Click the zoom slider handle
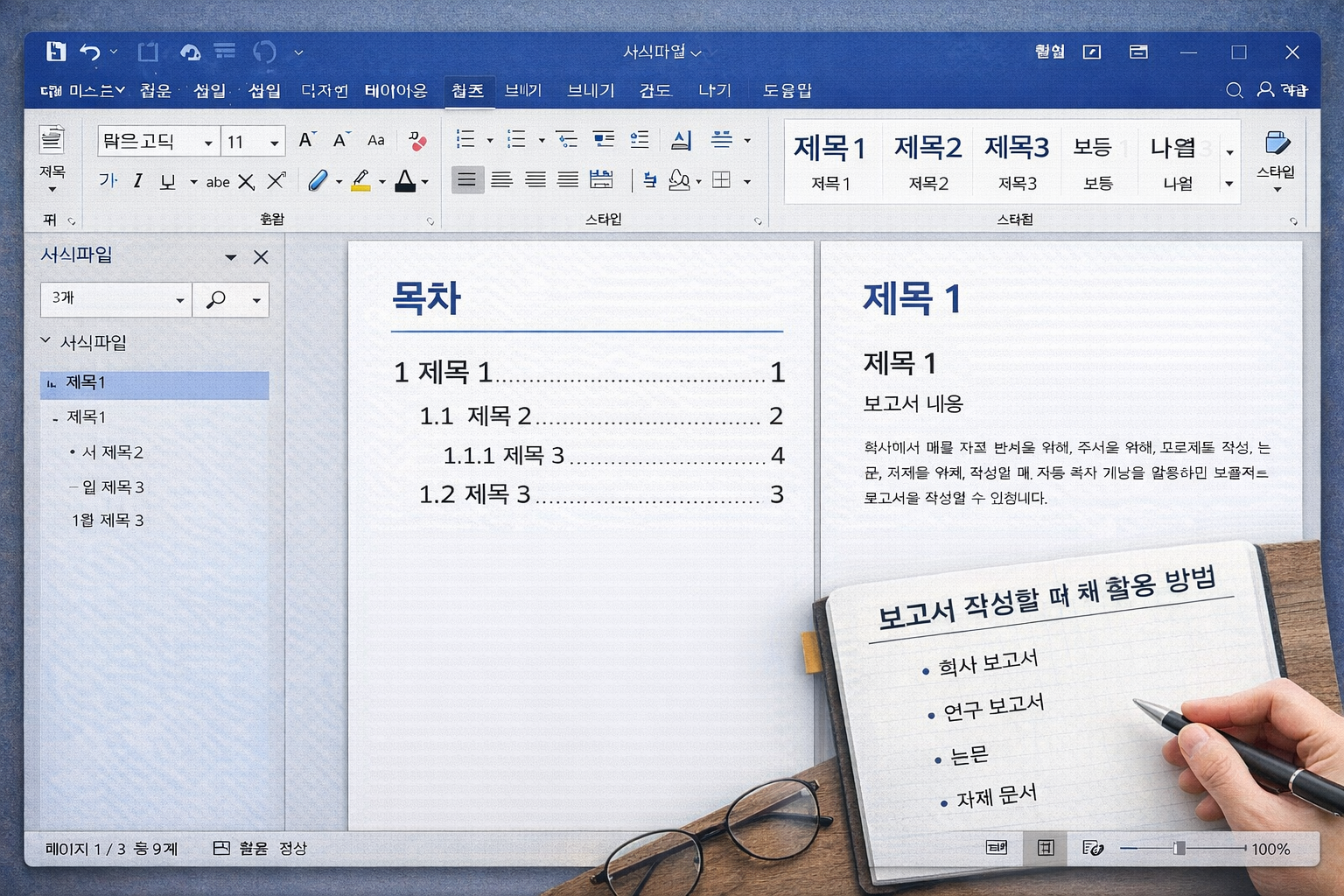 coord(1179,848)
